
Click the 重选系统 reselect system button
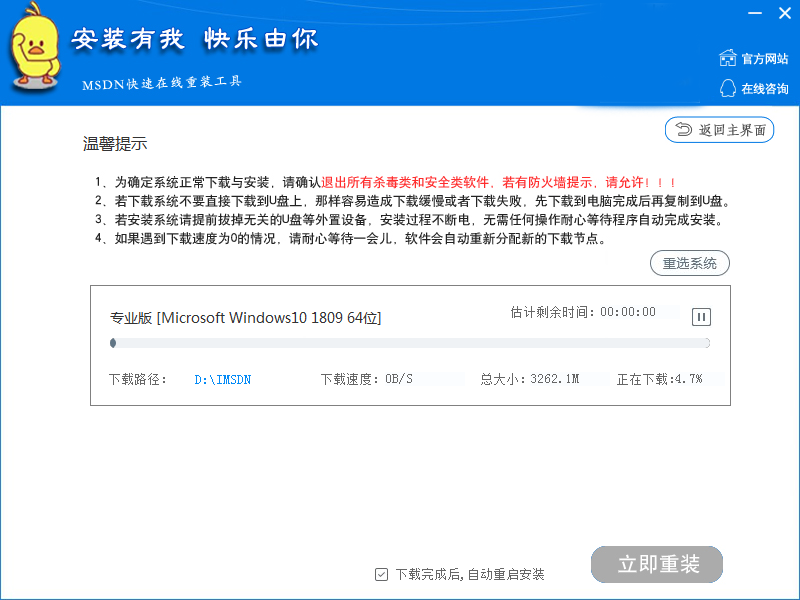click(689, 263)
